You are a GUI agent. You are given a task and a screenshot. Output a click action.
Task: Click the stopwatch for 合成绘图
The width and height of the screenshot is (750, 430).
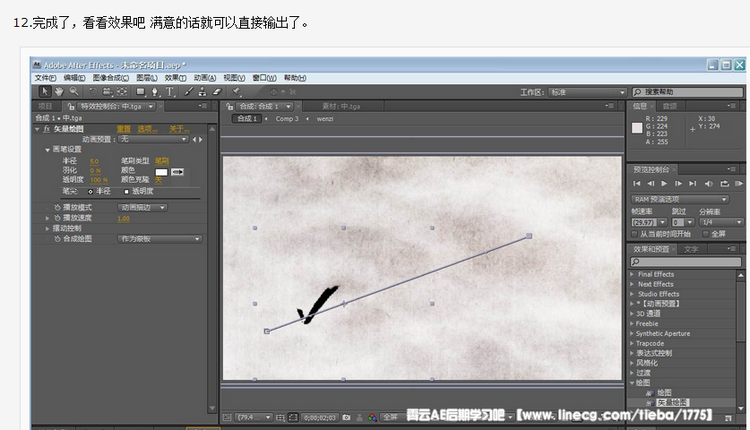coord(57,239)
